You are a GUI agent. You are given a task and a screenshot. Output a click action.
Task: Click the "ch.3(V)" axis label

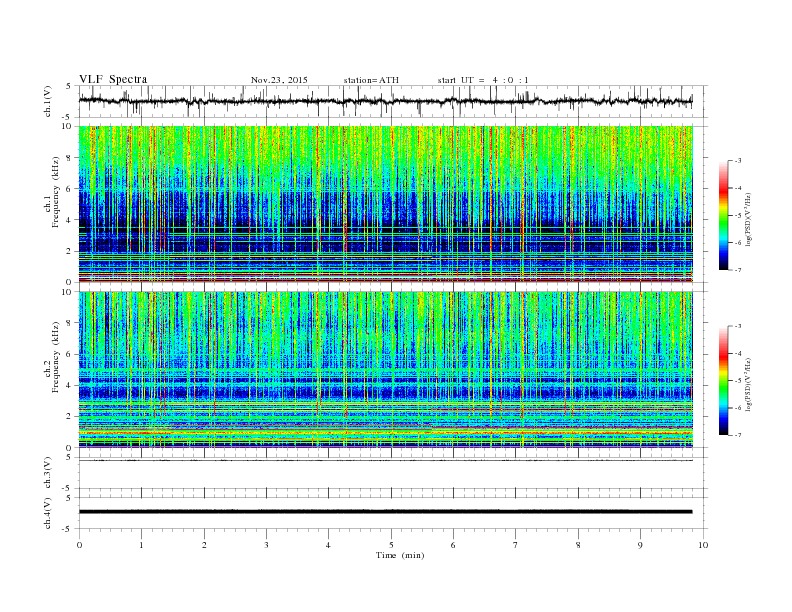click(47, 473)
